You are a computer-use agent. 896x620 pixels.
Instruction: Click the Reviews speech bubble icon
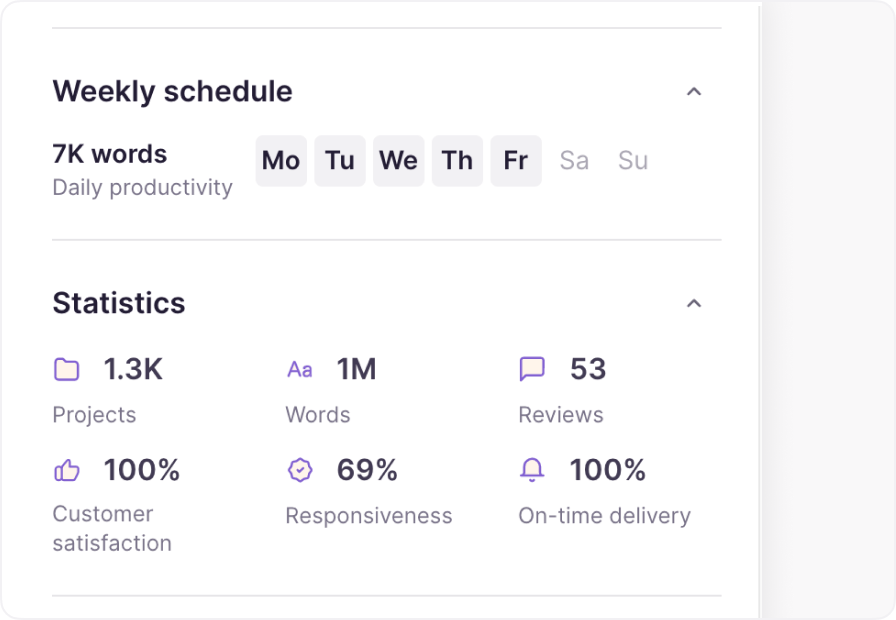532,369
